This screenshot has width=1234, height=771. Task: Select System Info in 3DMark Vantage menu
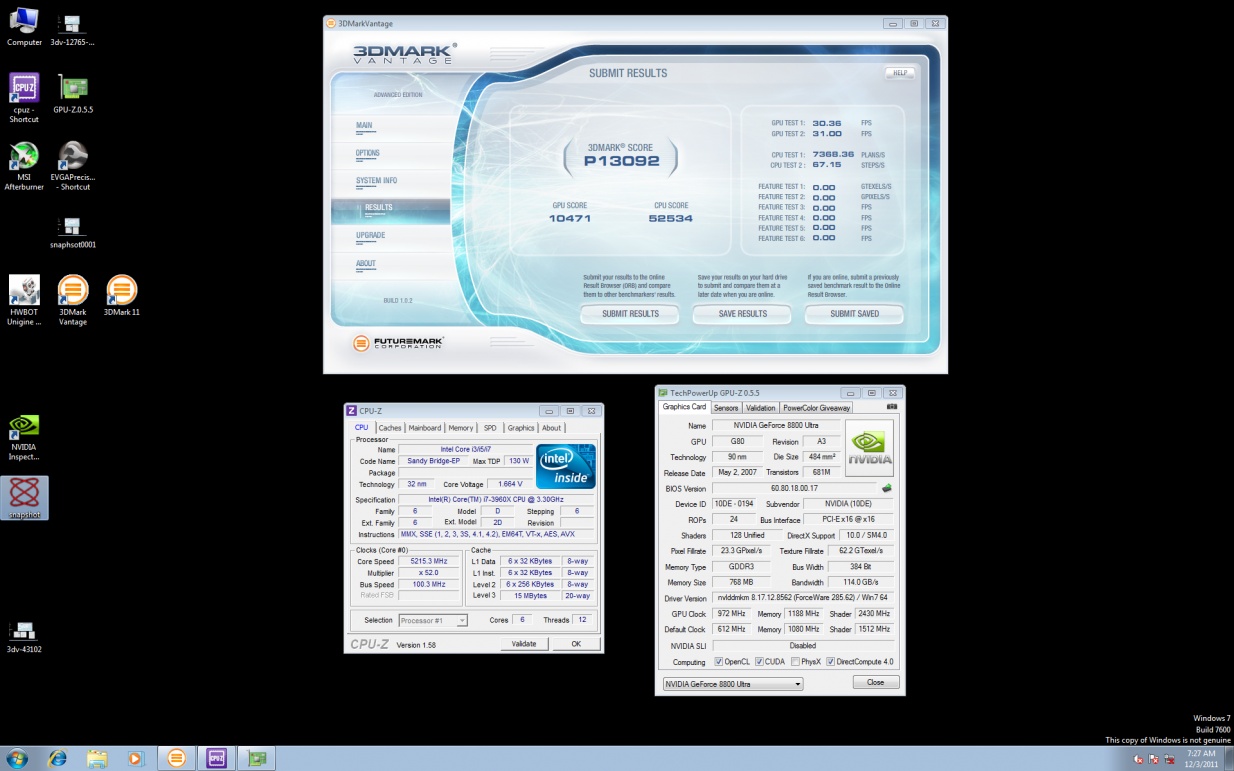[x=376, y=181]
